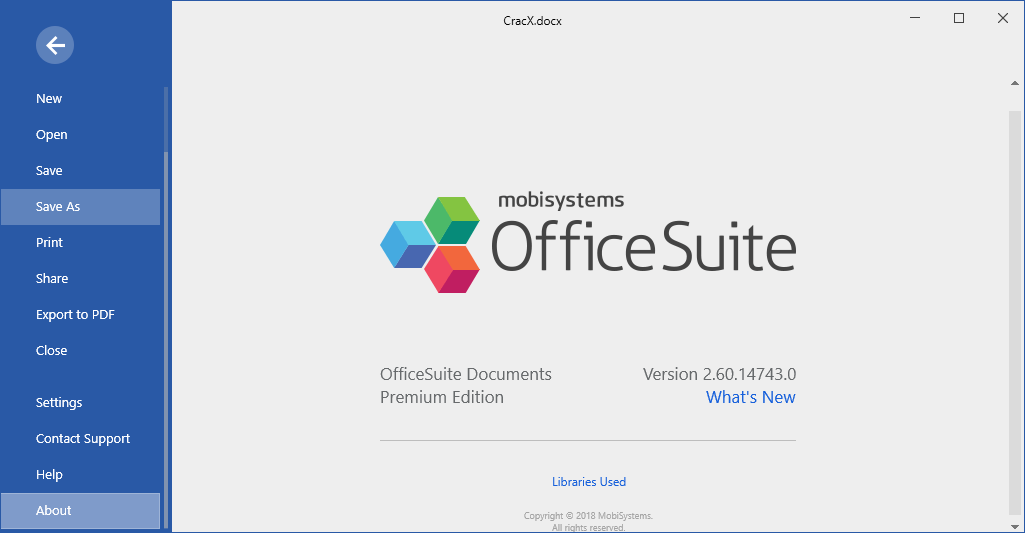Viewport: 1025px width, 533px height.
Task: Choose Save in the backstage menu
Action: (80, 171)
